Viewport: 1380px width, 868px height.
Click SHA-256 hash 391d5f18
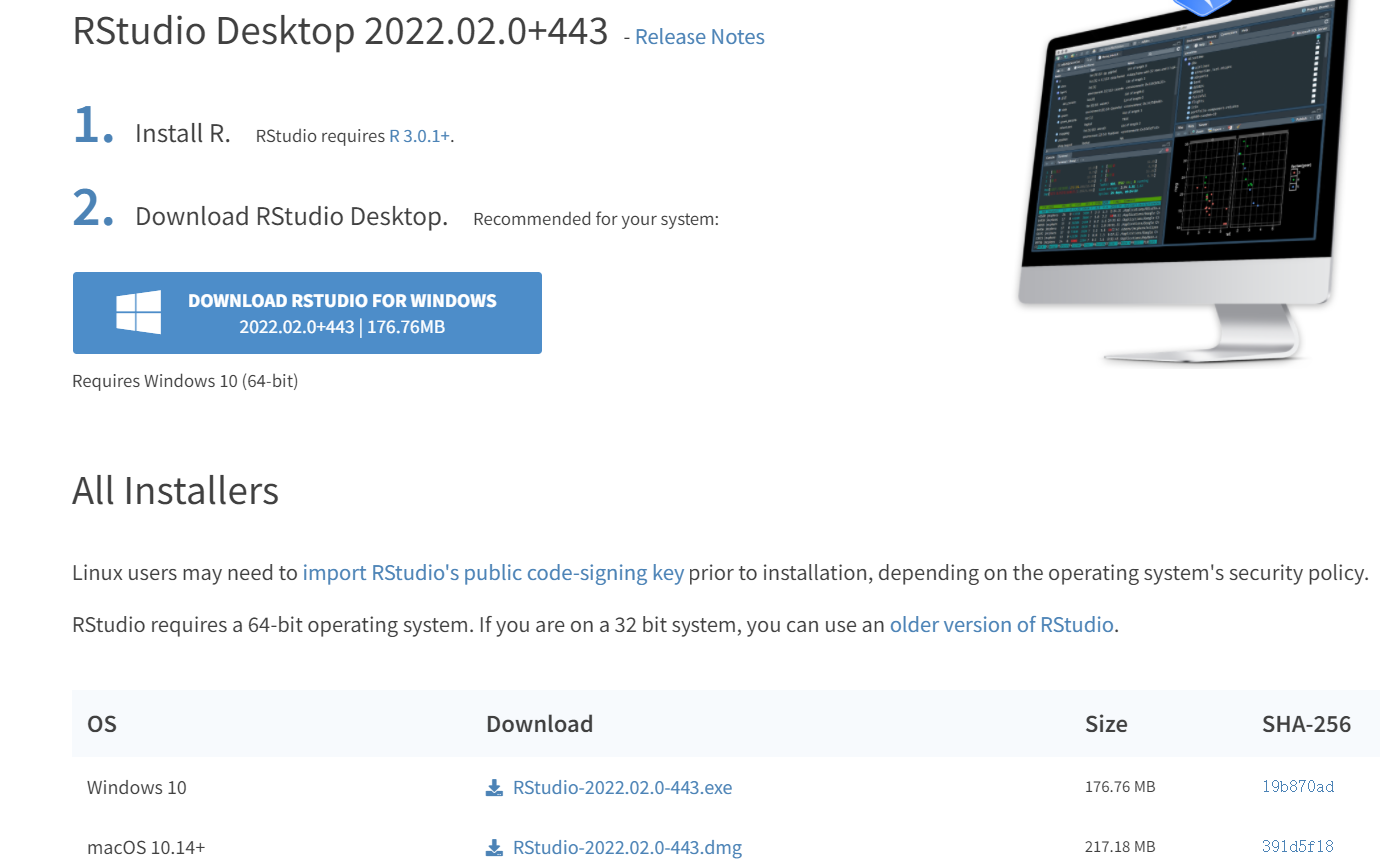coord(1298,847)
